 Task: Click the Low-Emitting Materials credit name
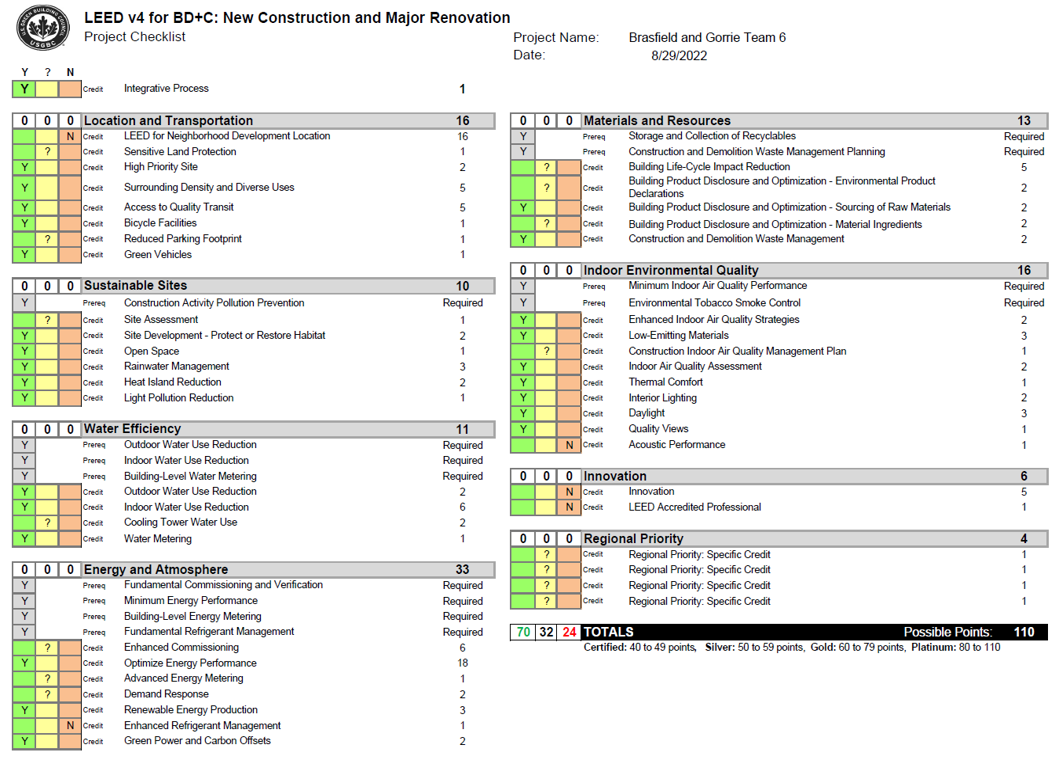678,336
